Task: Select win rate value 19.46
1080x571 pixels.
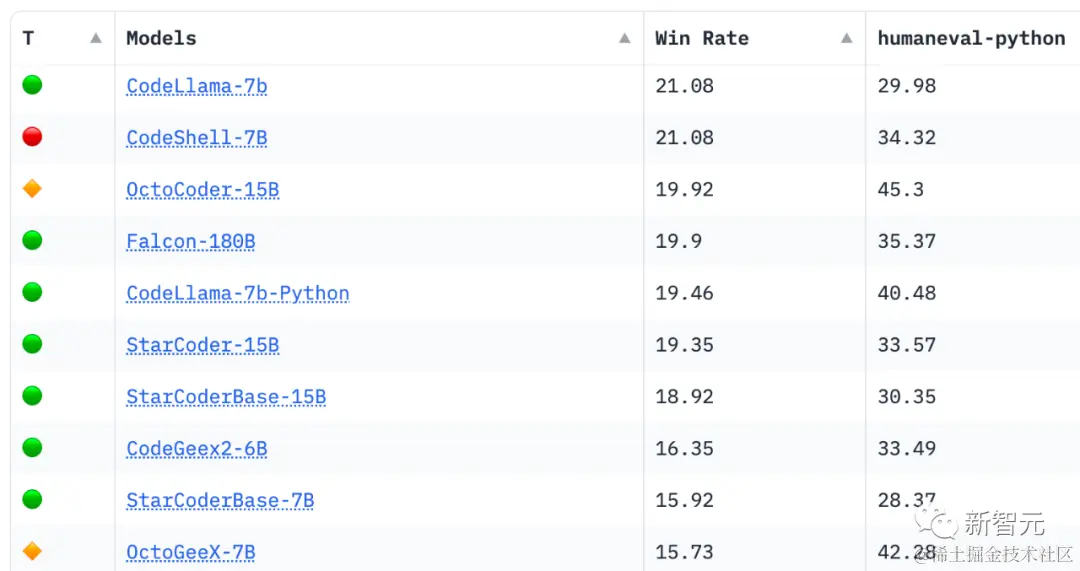Action: (685, 293)
